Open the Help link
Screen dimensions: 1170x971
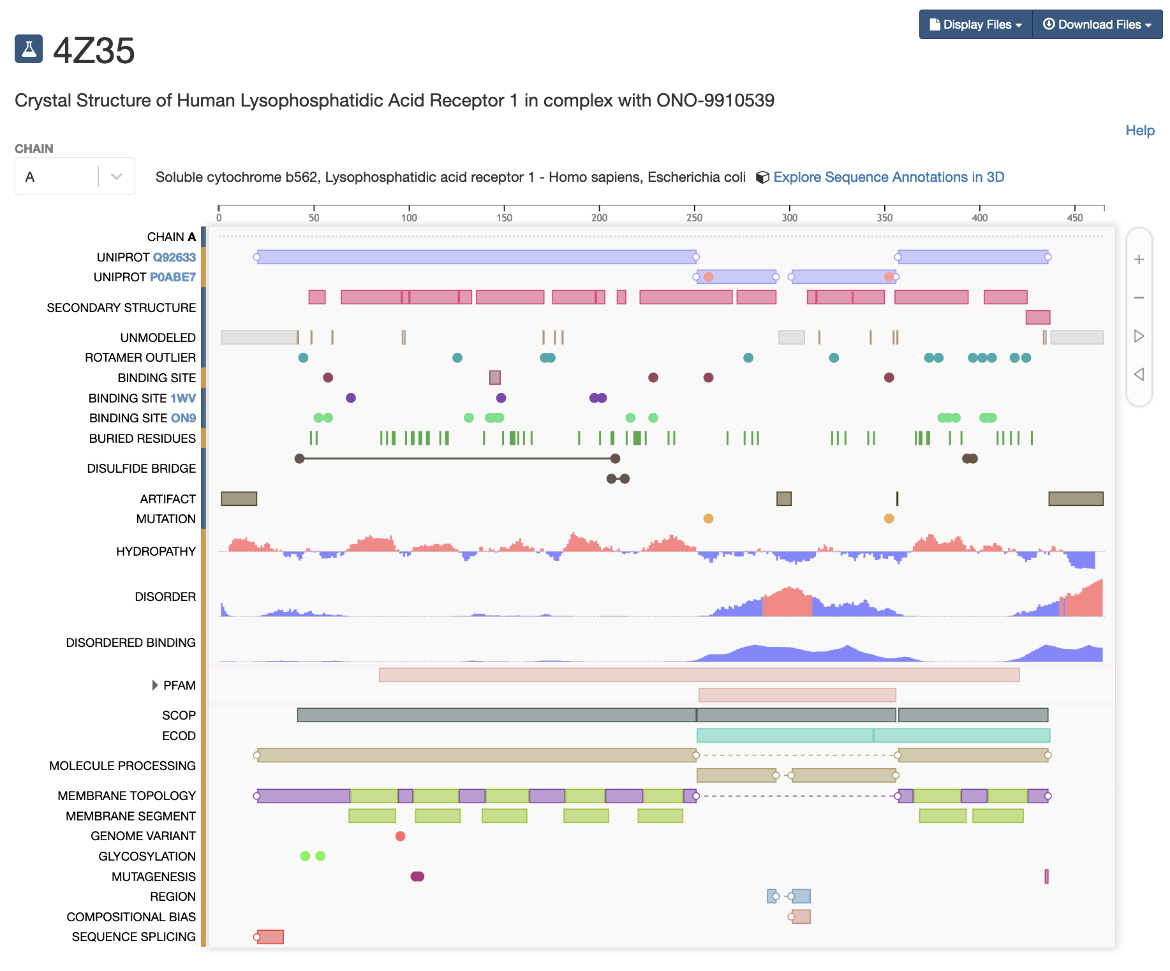tap(1140, 130)
